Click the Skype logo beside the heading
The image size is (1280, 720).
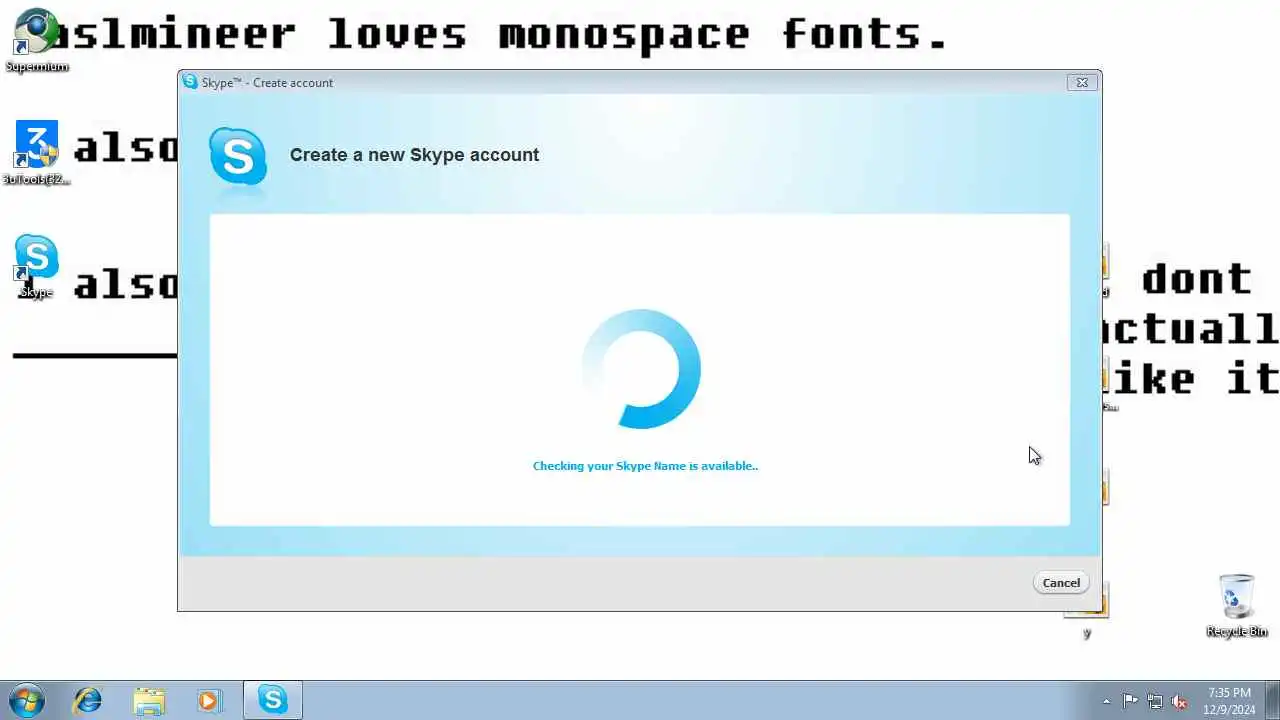[238, 156]
